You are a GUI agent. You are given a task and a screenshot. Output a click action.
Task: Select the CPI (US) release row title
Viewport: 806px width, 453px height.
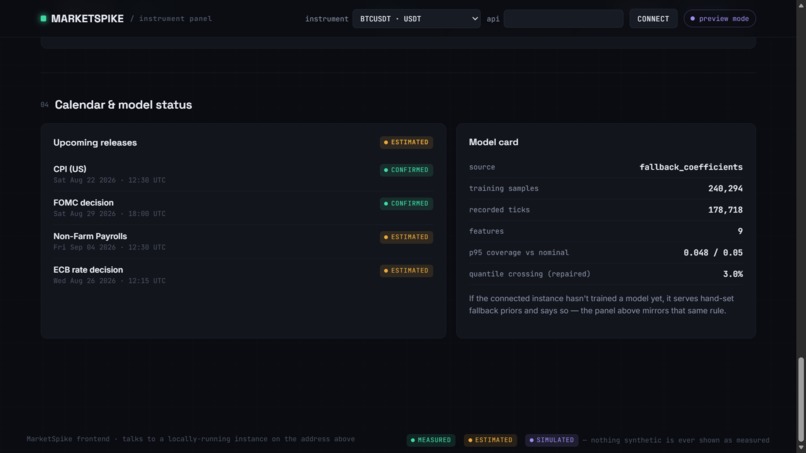[x=70, y=169]
